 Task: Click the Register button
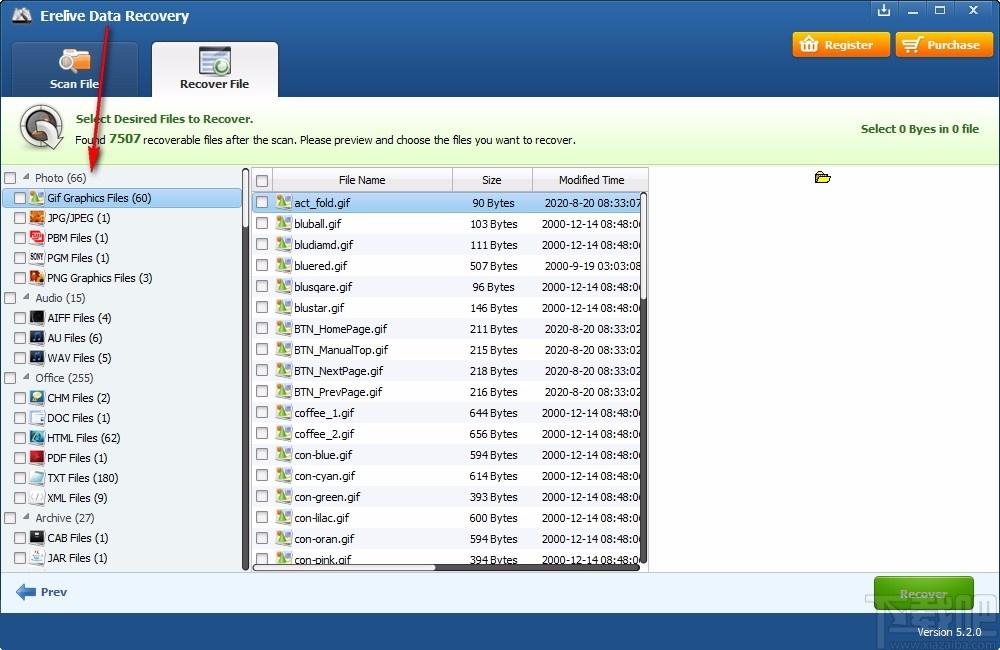coord(841,45)
